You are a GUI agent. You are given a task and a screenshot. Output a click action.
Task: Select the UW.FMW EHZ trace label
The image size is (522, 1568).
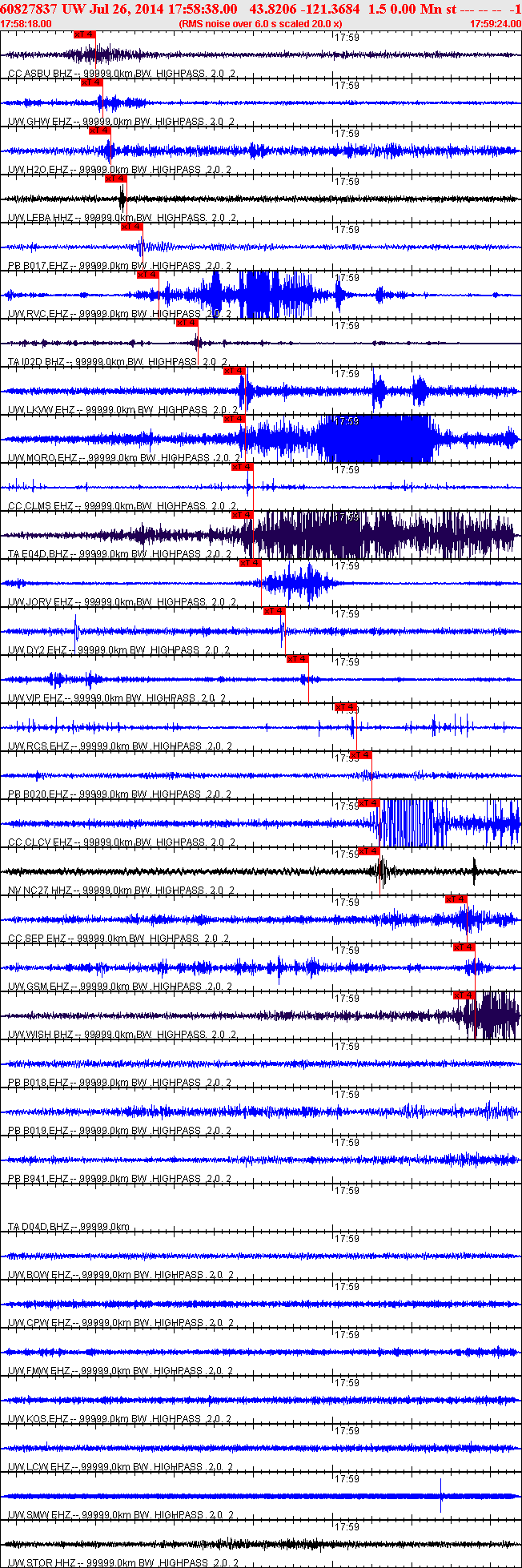point(121,1371)
